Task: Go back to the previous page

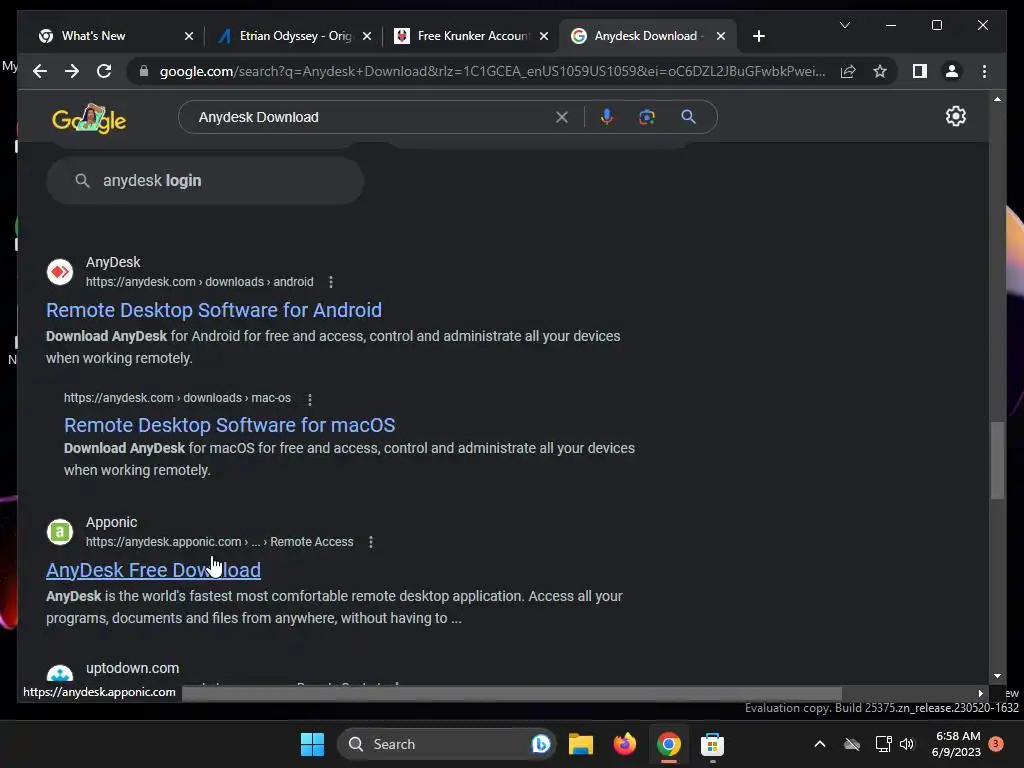Action: point(40,71)
